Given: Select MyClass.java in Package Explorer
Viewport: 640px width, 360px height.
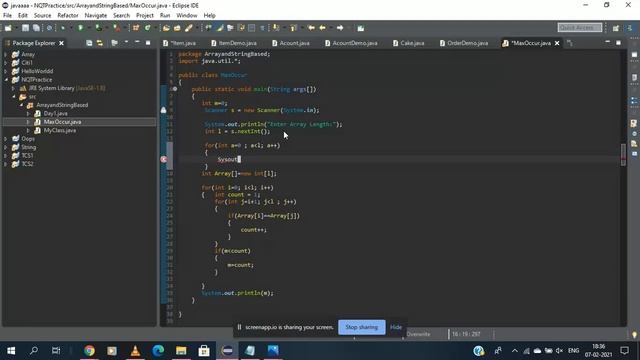Looking at the screenshot, I should tap(60, 130).
